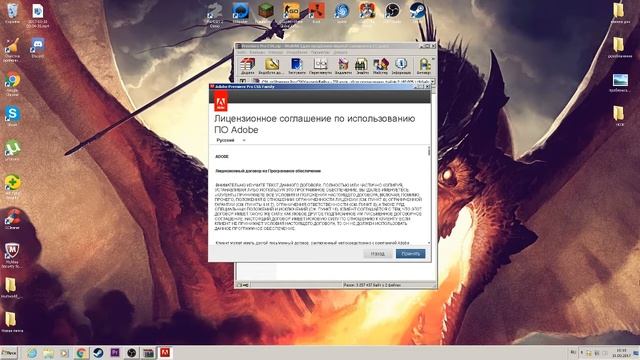This screenshot has height=360, width=640.
Task: Open Windows Media Player from the taskbar
Action: [x=64, y=353]
